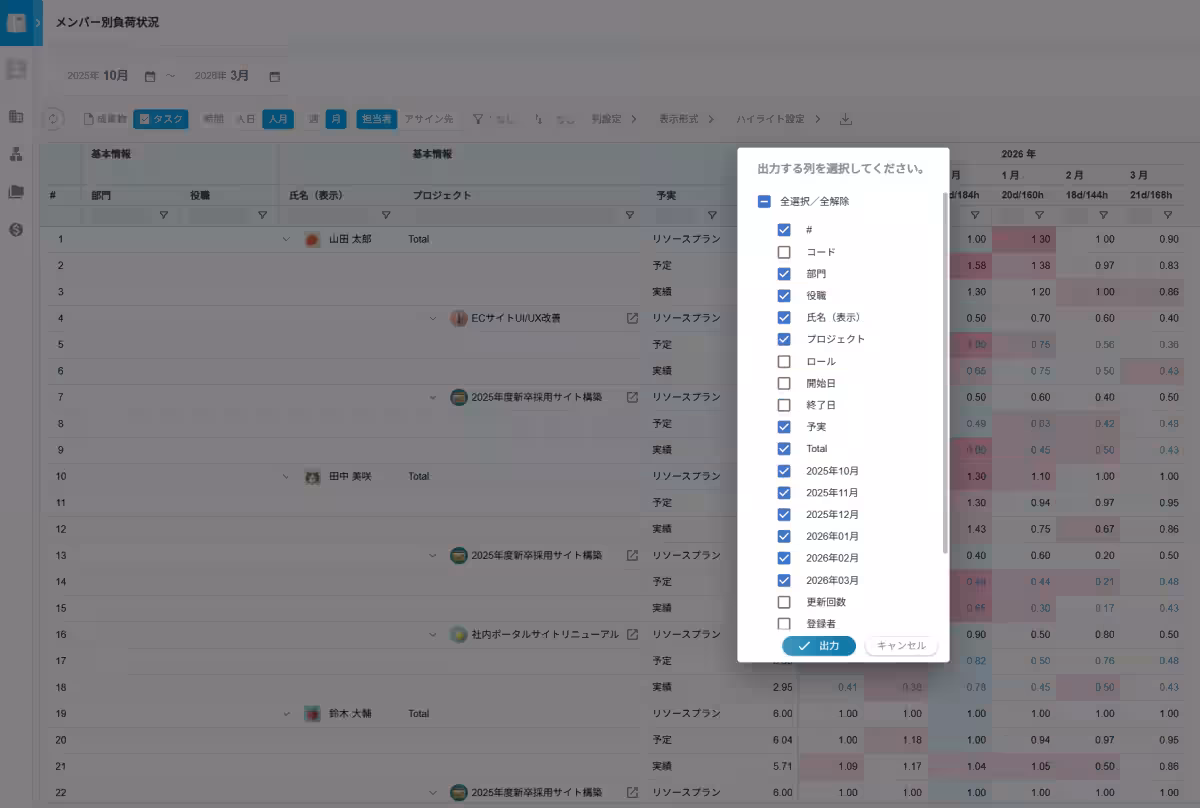
Task: Open the ハイライト設定 menu
Action: pyautogui.click(x=778, y=119)
